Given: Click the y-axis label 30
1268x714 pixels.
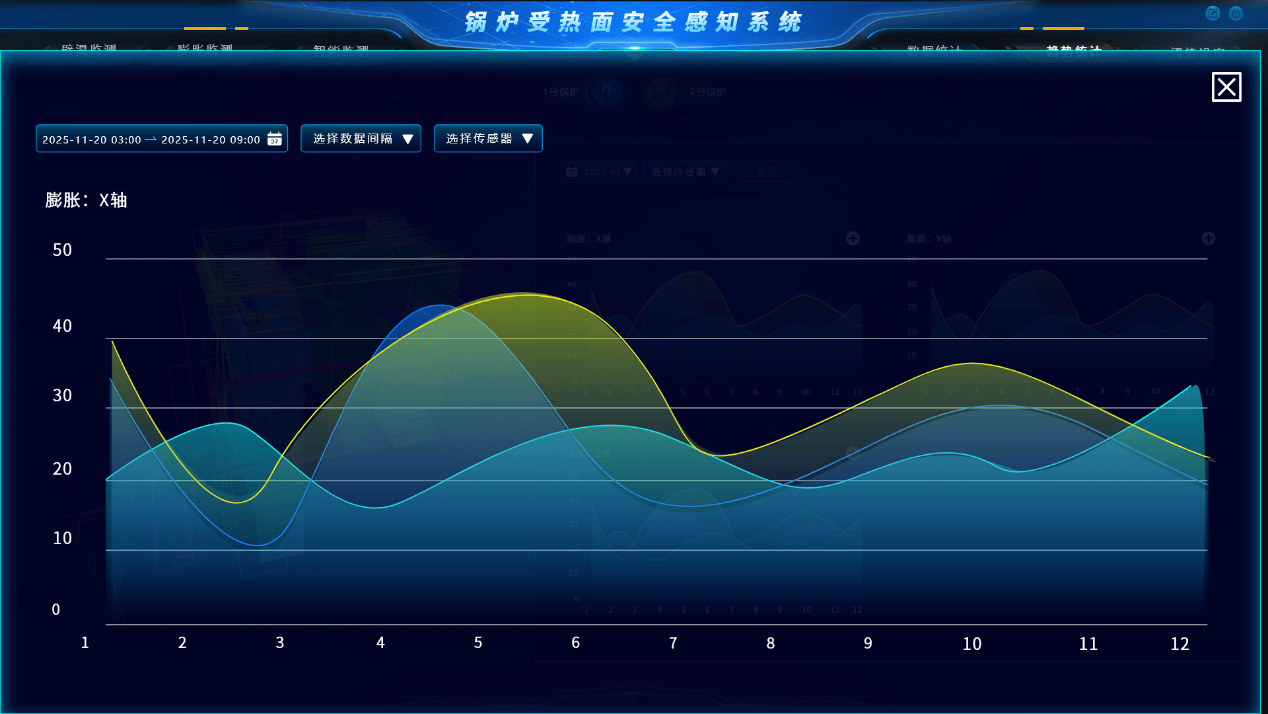Looking at the screenshot, I should 62,396.
